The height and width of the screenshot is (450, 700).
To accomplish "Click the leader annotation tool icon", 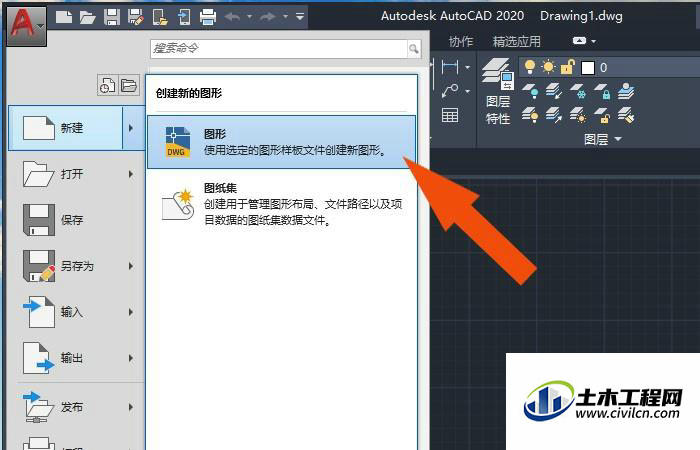I will pyautogui.click(x=450, y=91).
